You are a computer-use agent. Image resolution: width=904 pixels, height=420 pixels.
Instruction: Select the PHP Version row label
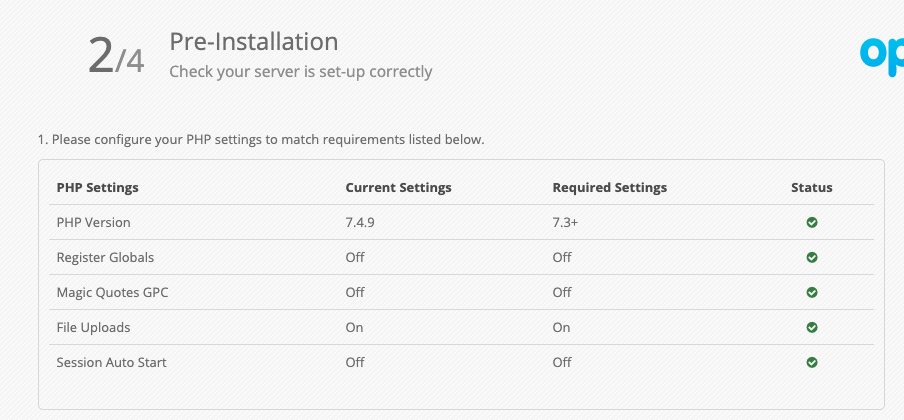point(93,223)
